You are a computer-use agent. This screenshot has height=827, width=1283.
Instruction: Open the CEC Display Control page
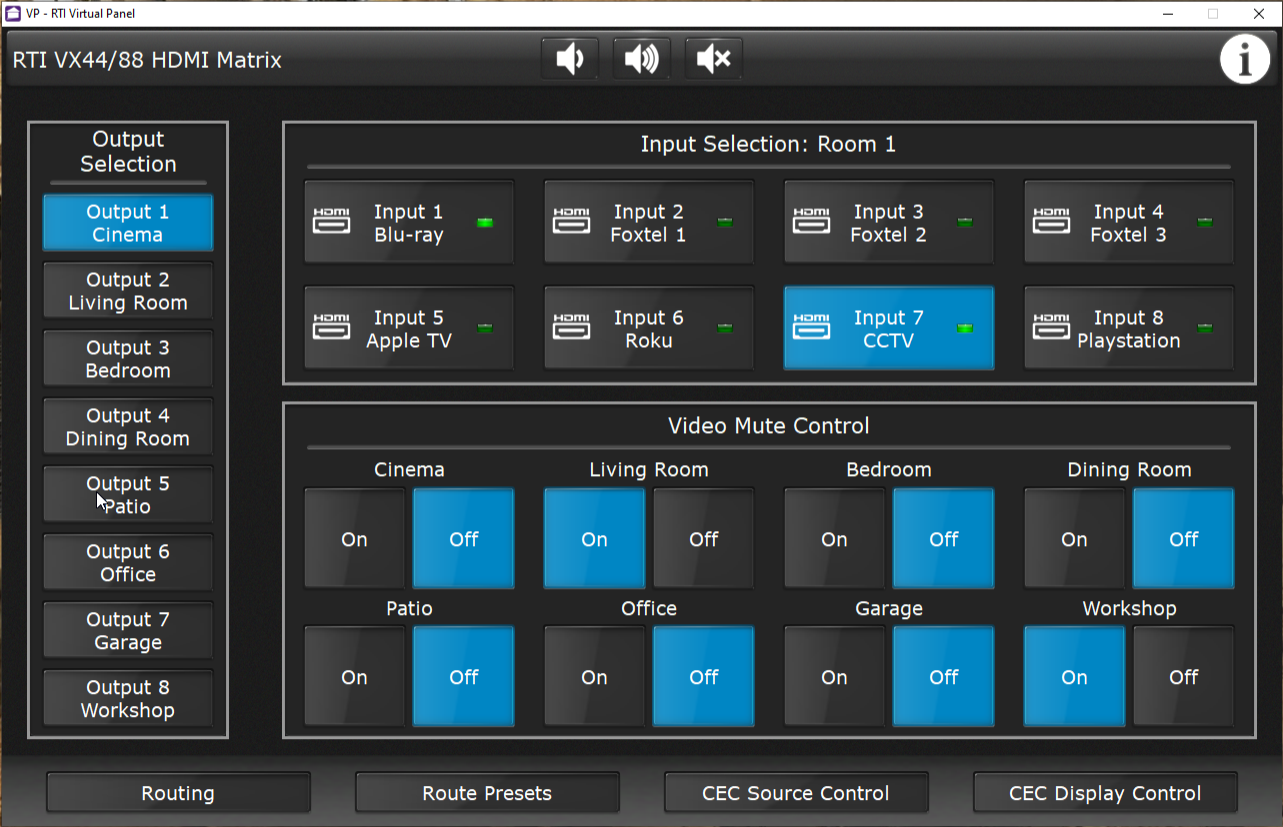tap(1105, 793)
